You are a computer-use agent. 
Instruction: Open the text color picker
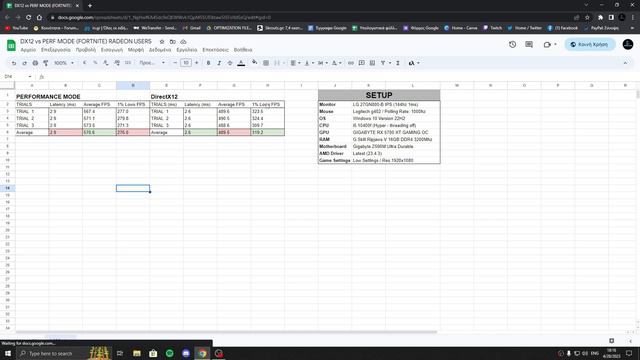(x=241, y=63)
